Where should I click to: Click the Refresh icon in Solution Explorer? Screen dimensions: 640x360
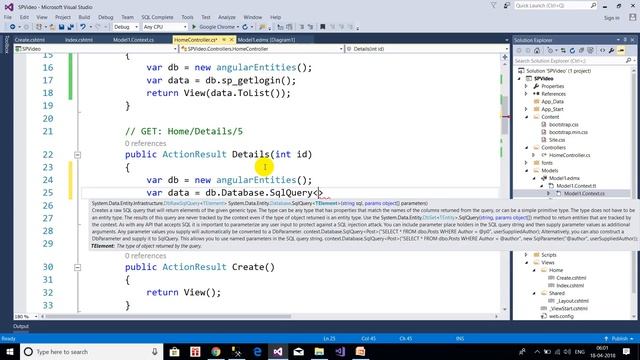coord(572,51)
